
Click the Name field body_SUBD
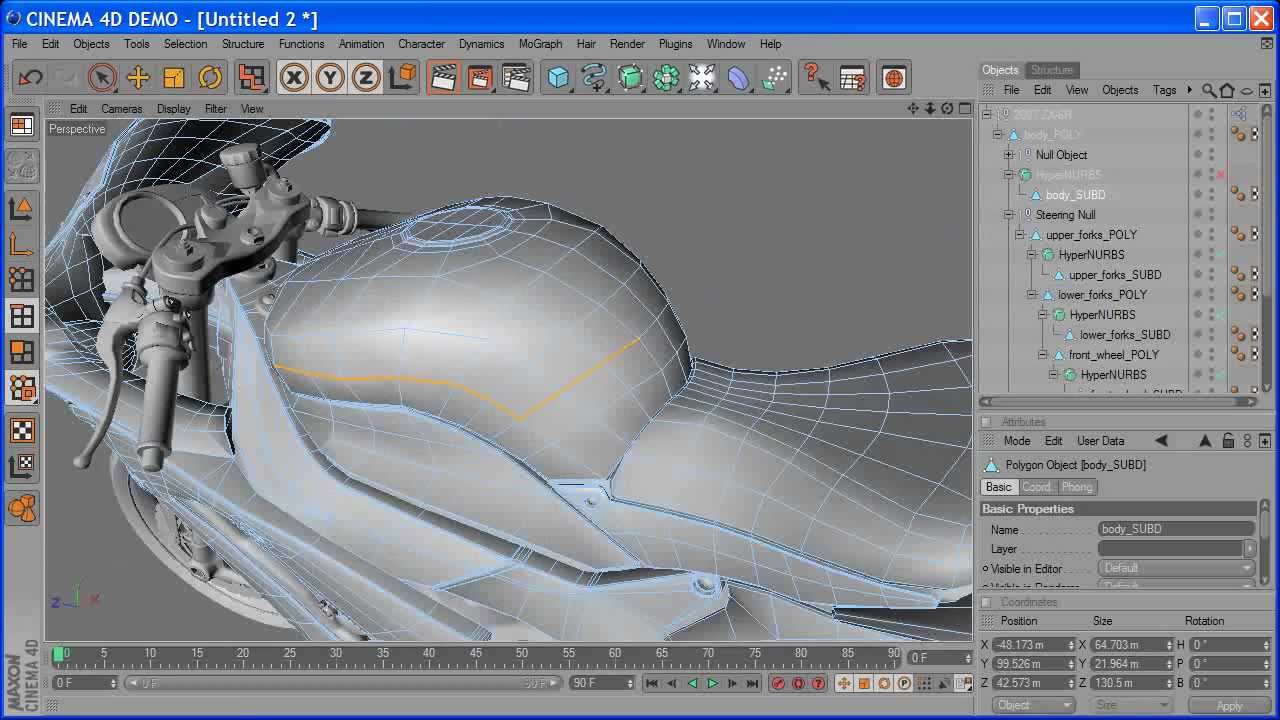tap(1177, 529)
